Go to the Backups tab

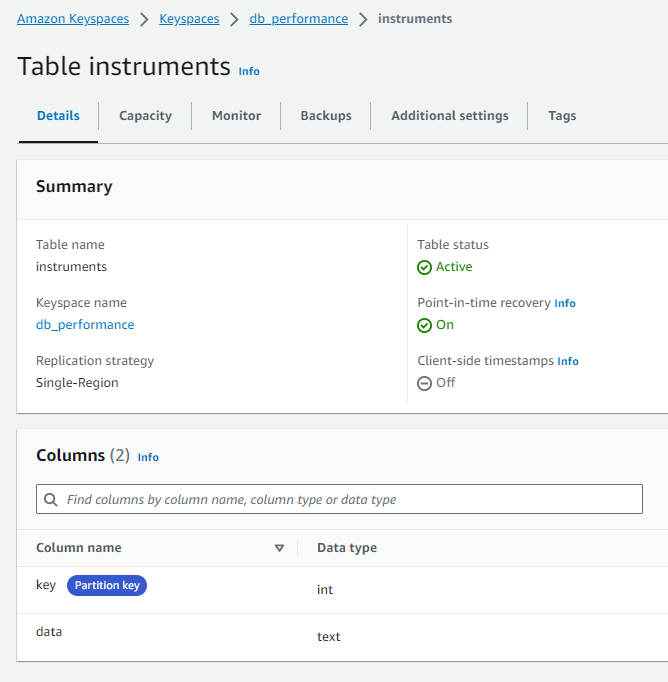click(326, 116)
